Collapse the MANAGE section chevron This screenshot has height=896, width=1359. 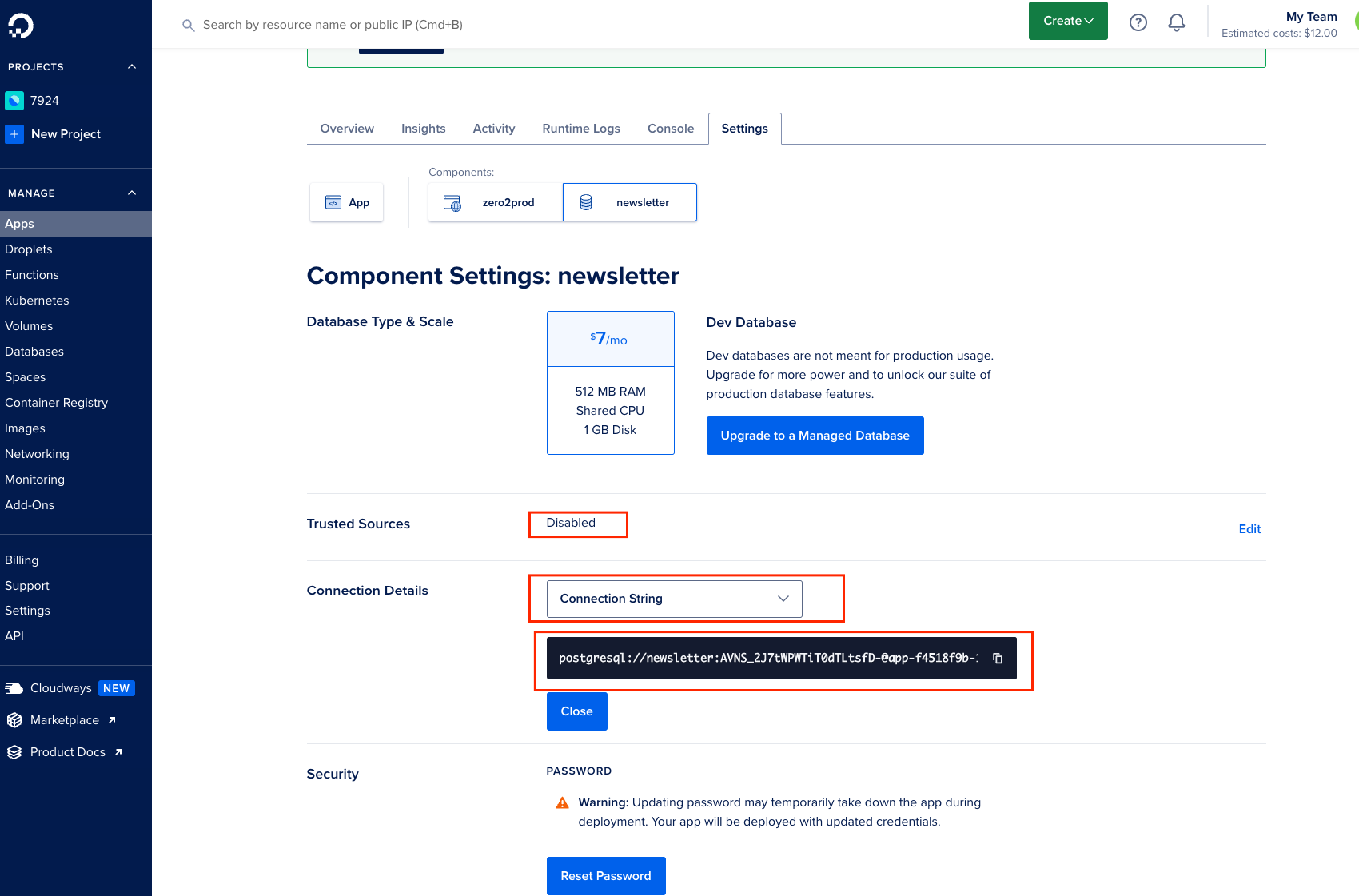click(132, 193)
